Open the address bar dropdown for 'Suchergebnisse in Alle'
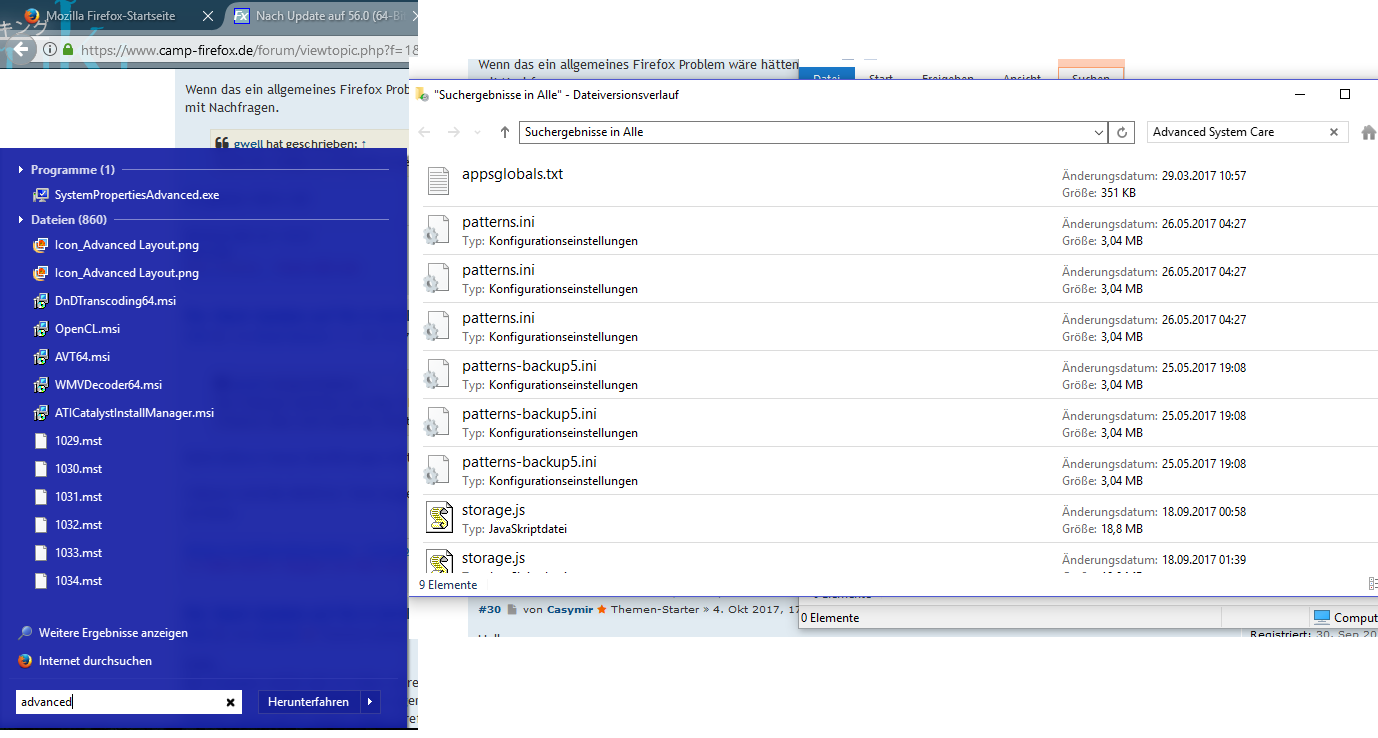The image size is (1378, 738). pyautogui.click(x=1096, y=132)
